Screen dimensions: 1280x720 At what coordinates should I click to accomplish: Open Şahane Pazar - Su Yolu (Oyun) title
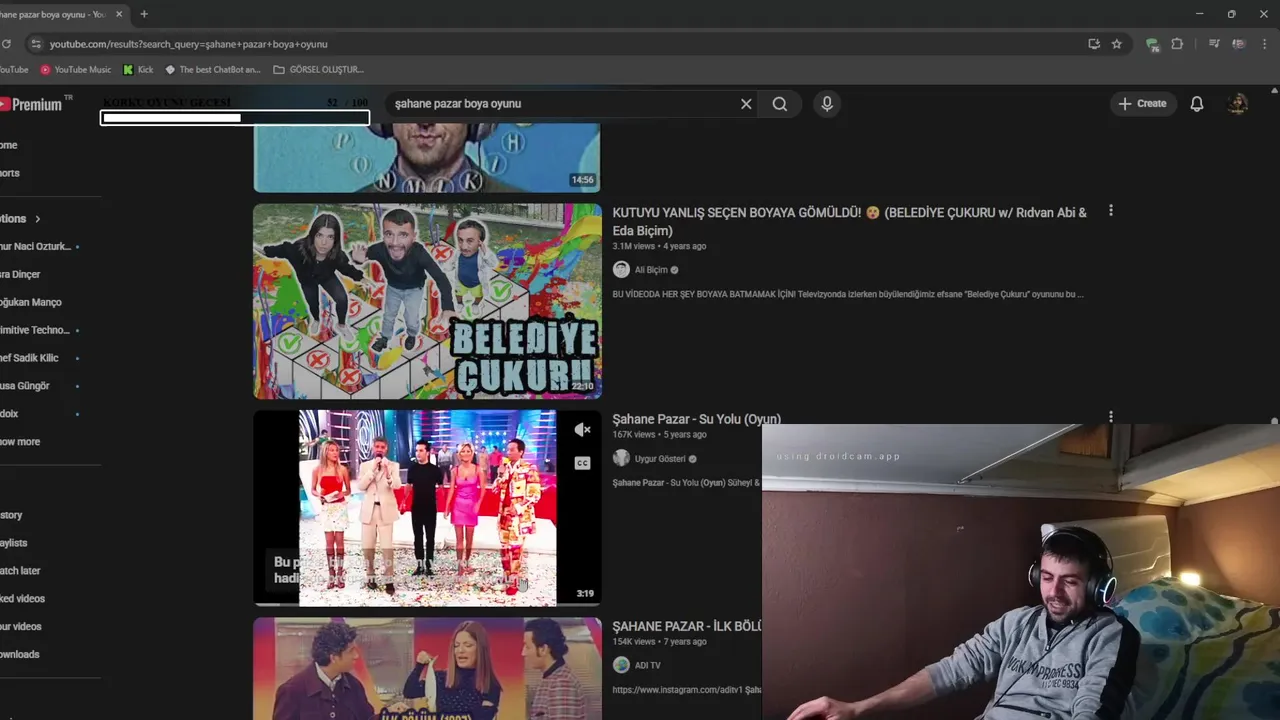coord(696,419)
